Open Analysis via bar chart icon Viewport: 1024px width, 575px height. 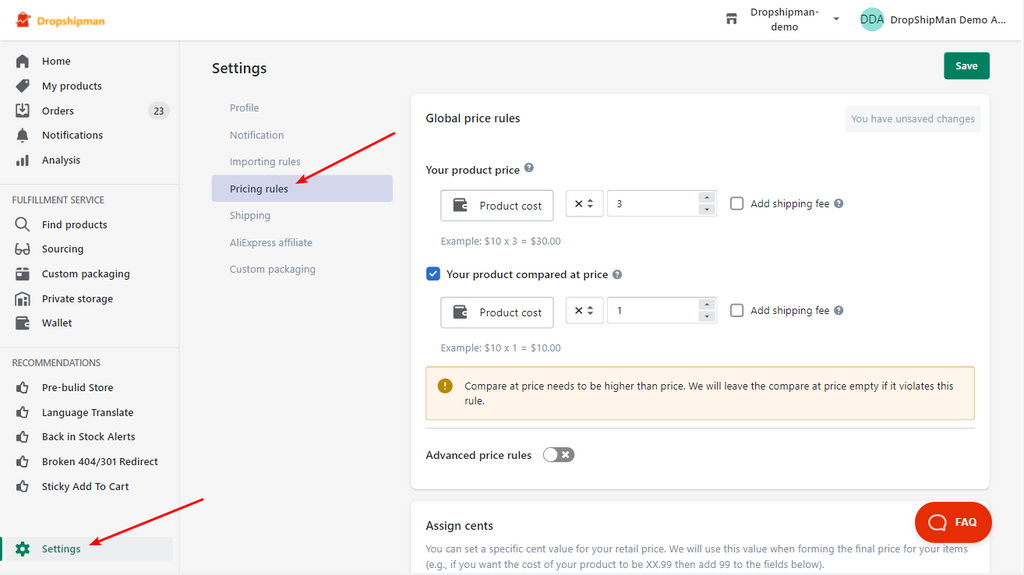[22, 160]
